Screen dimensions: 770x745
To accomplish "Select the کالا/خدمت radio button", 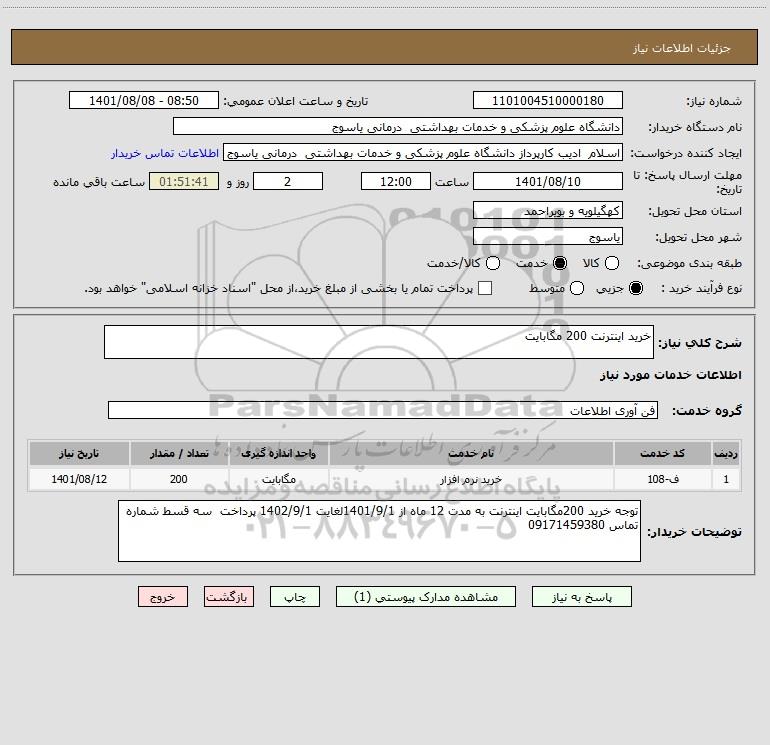I will (493, 263).
